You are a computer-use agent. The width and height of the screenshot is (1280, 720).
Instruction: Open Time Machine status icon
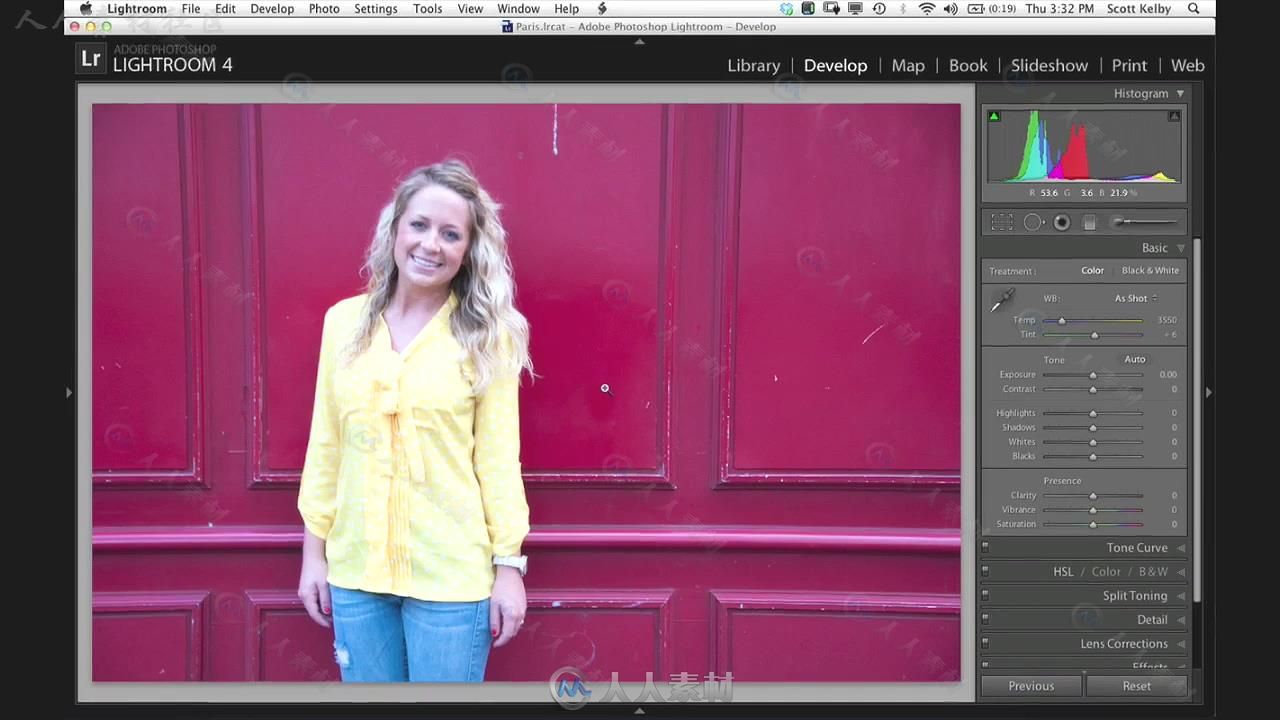(879, 9)
